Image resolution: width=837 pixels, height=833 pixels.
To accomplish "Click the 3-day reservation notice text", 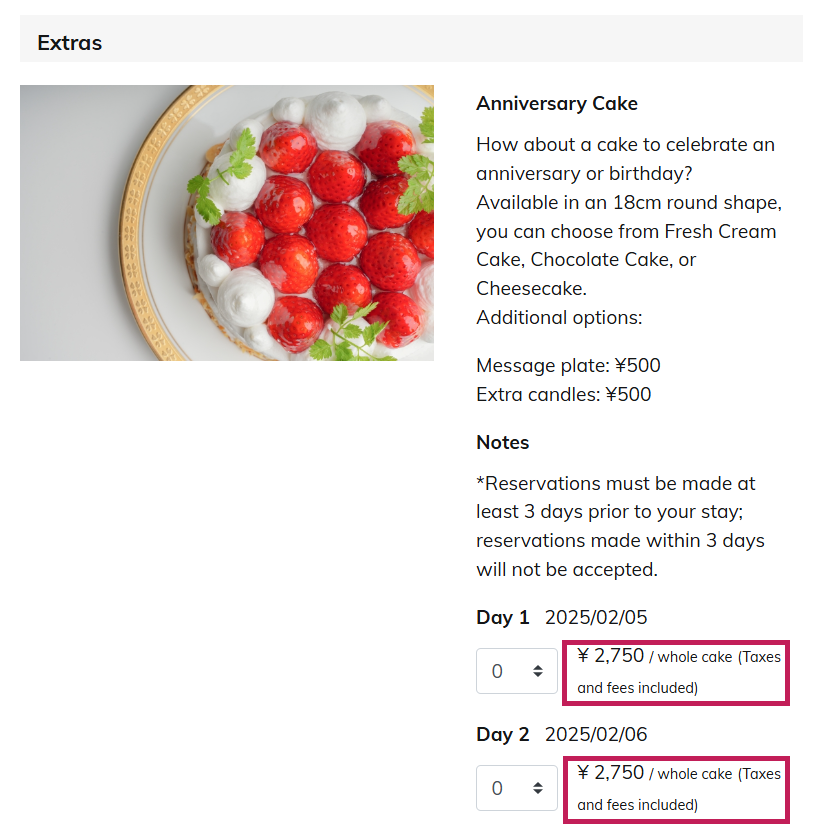I will pos(620,526).
